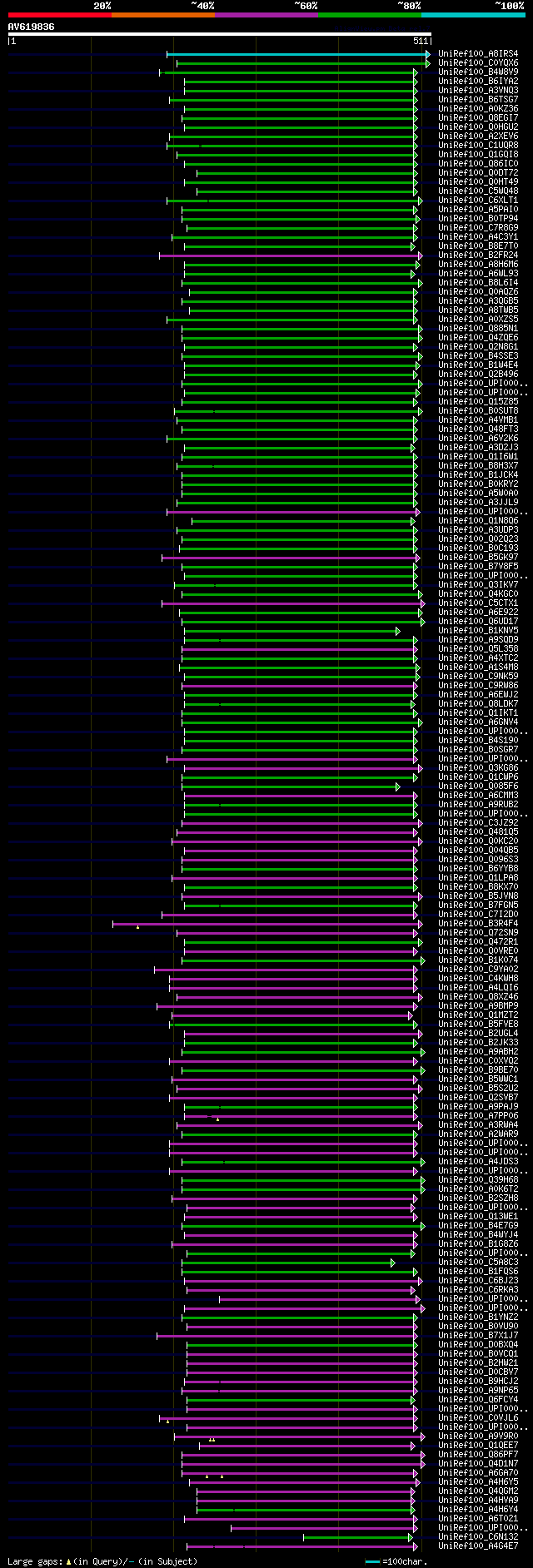
Task: Open hit UniRef100_B4W8V9
Action: [x=478, y=72]
